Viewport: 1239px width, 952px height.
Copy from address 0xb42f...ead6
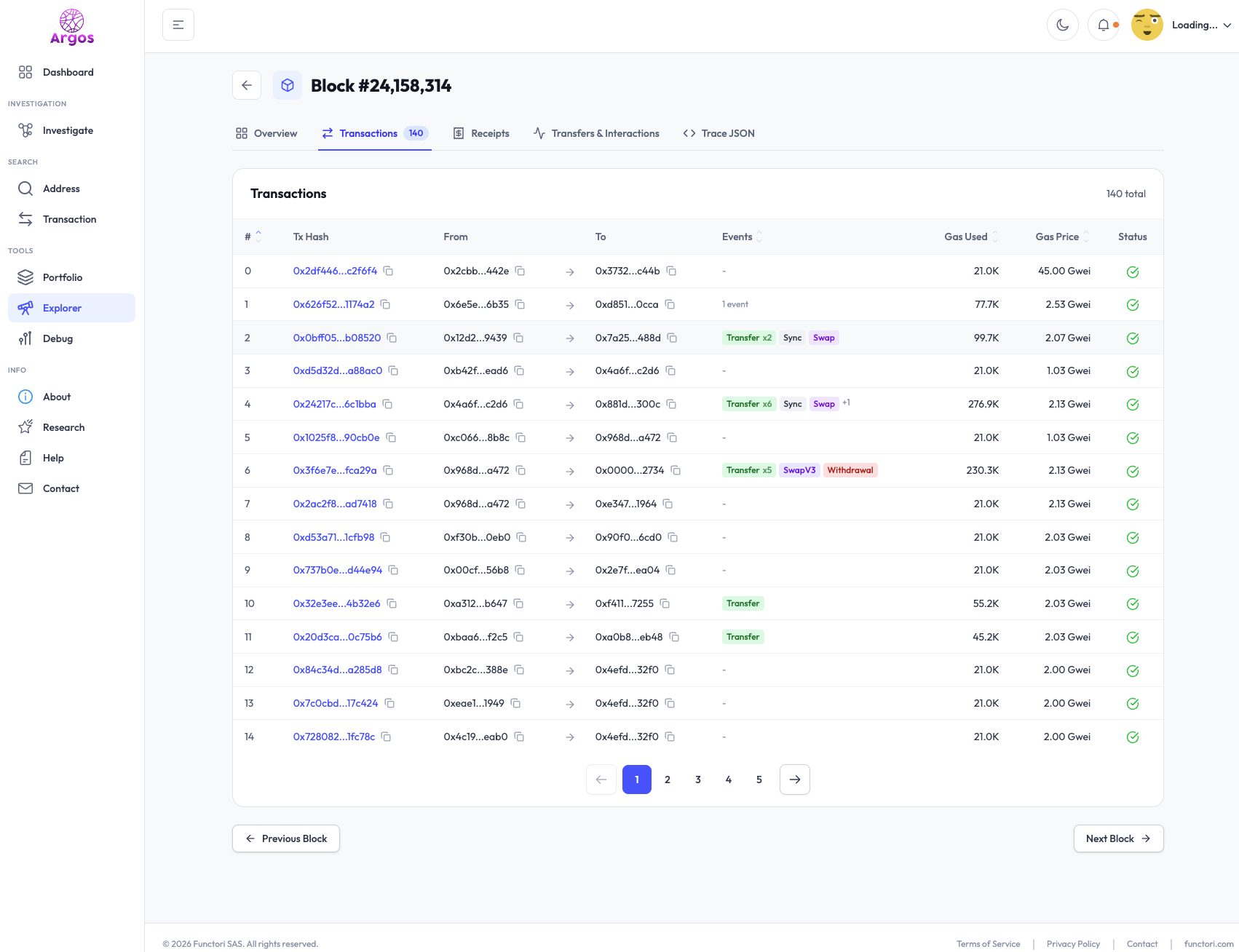[519, 370]
